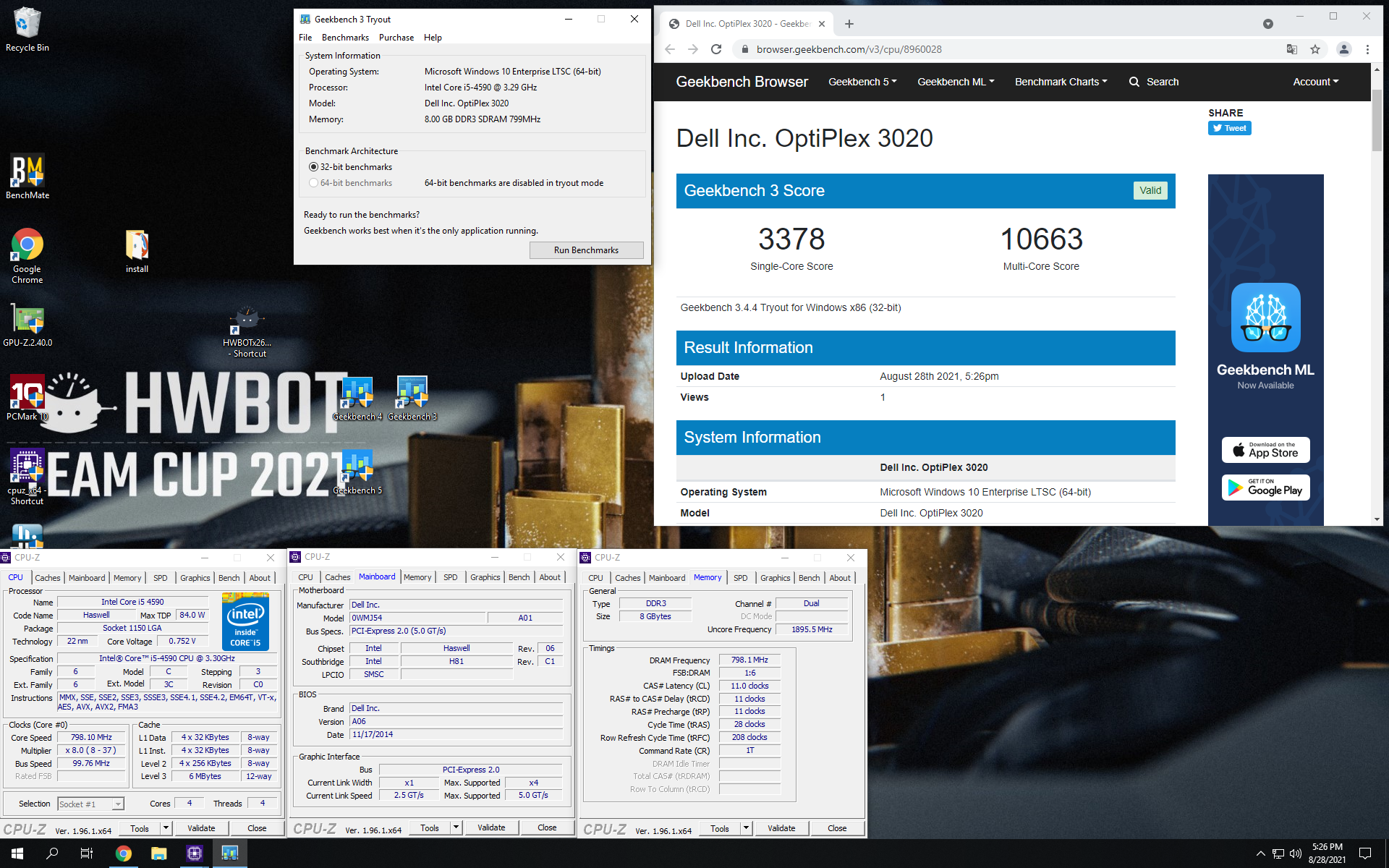Click Chrome's back navigation arrow
Viewport: 1389px width, 868px height.
tap(670, 49)
